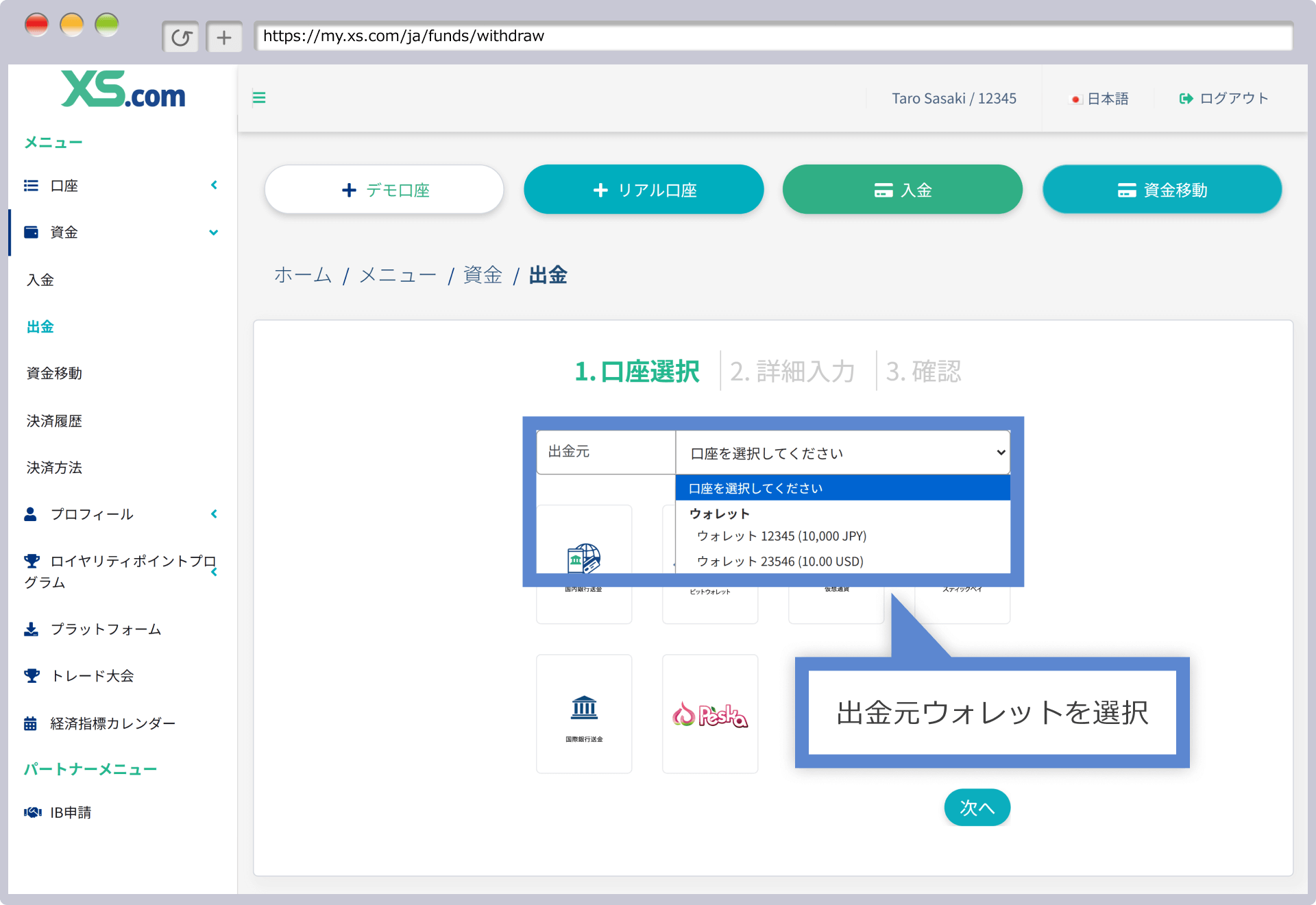Choose ウォレット 23546 (10.00 USD)
The width and height of the screenshot is (1316, 905).
pos(780,562)
